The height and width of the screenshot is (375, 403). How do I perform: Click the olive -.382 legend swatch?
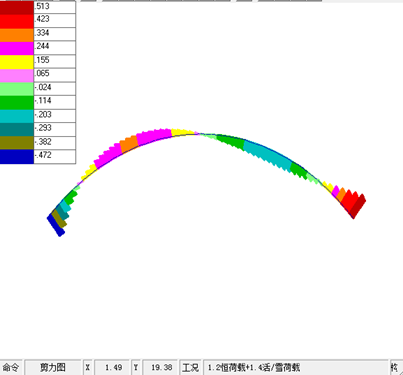[x=17, y=143]
